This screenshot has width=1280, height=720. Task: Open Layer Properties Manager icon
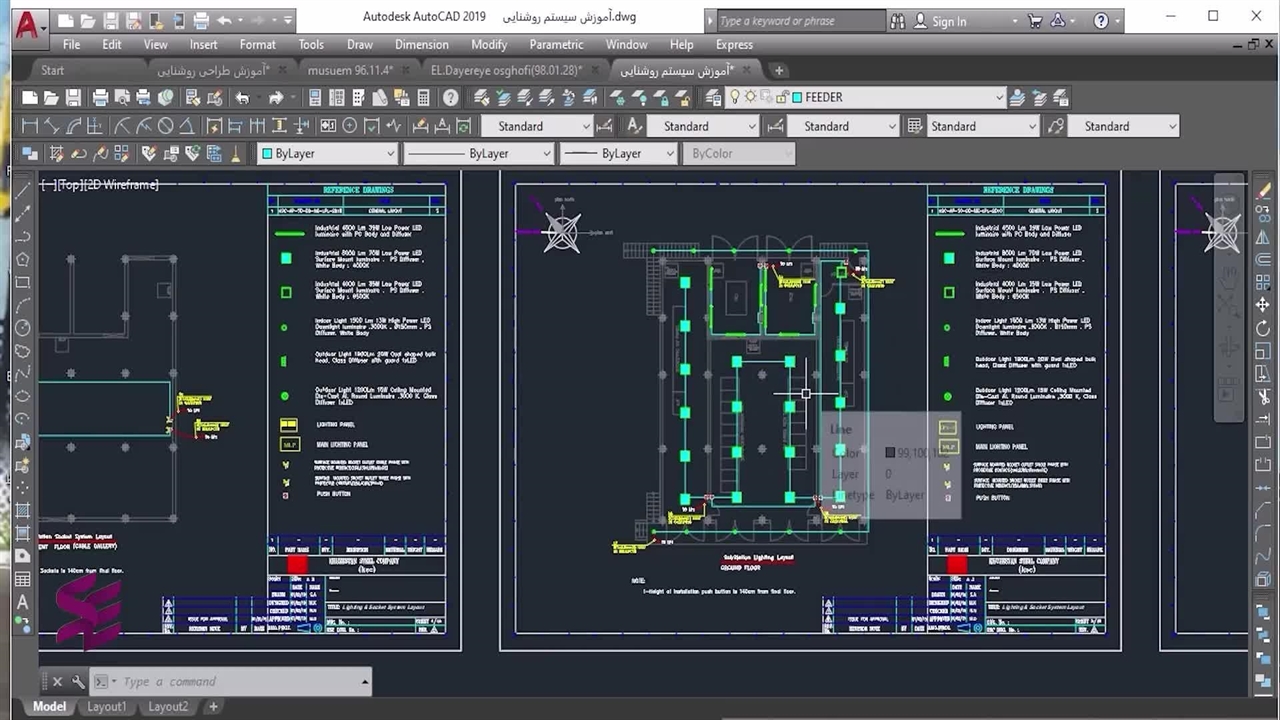pos(713,97)
